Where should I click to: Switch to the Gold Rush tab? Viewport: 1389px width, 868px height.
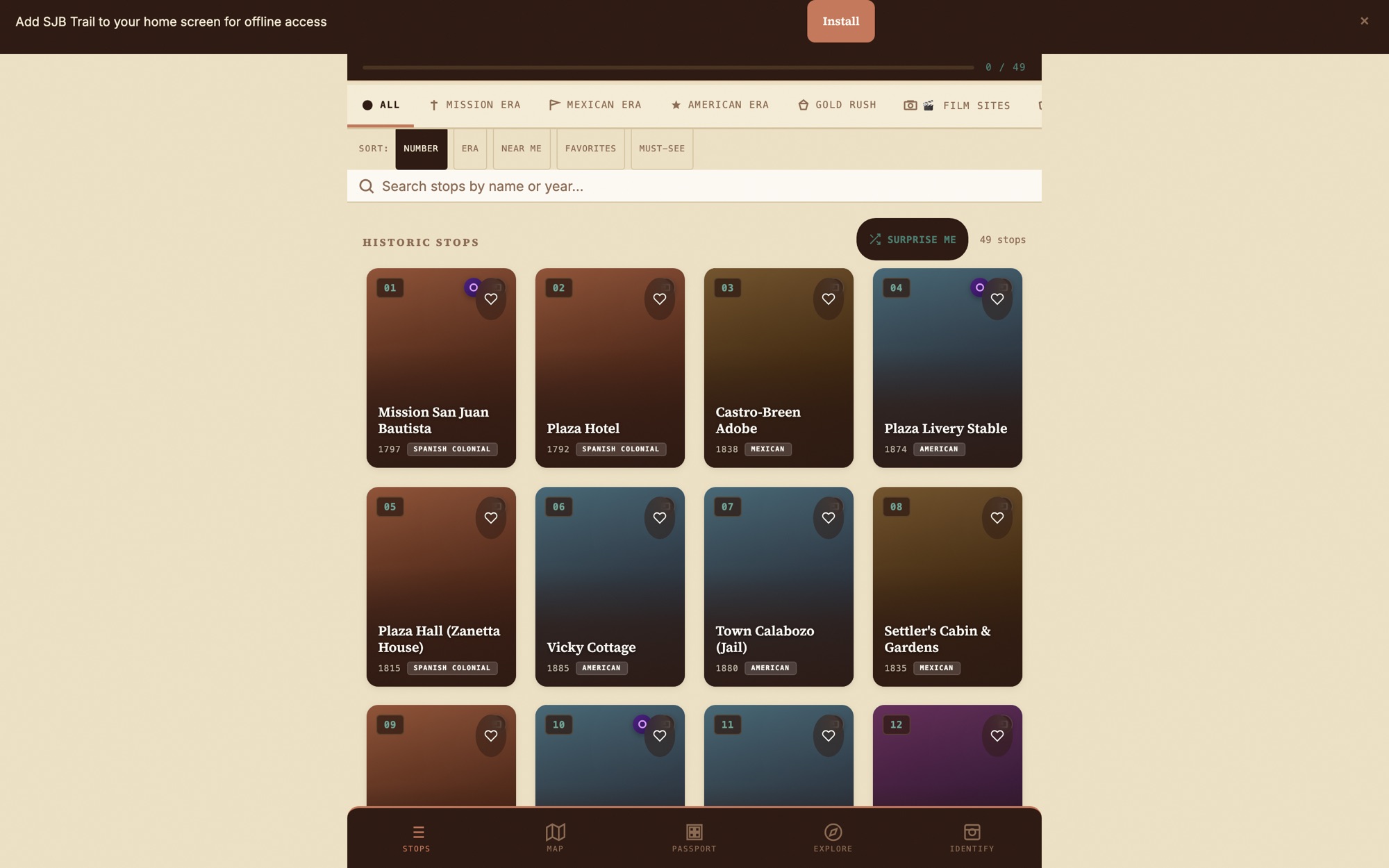(837, 105)
